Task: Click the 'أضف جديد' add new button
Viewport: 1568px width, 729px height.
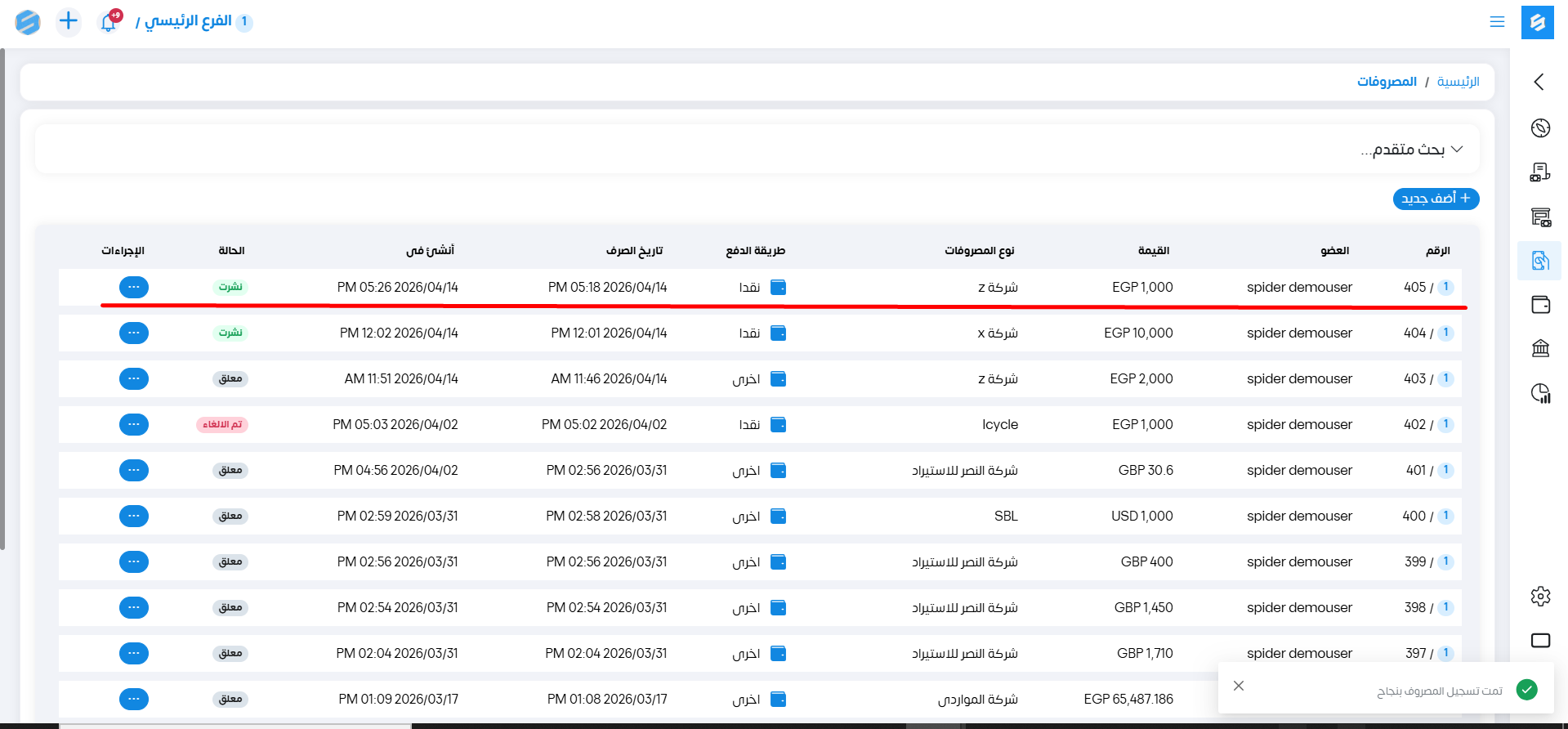Action: coord(1436,199)
